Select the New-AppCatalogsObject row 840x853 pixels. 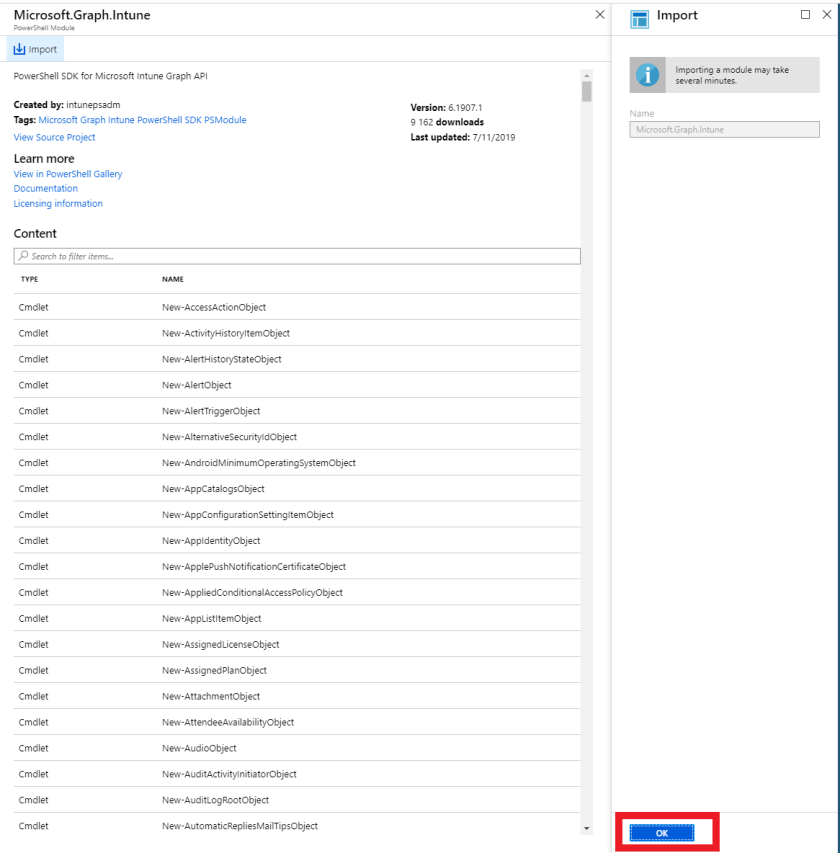[x=297, y=489]
